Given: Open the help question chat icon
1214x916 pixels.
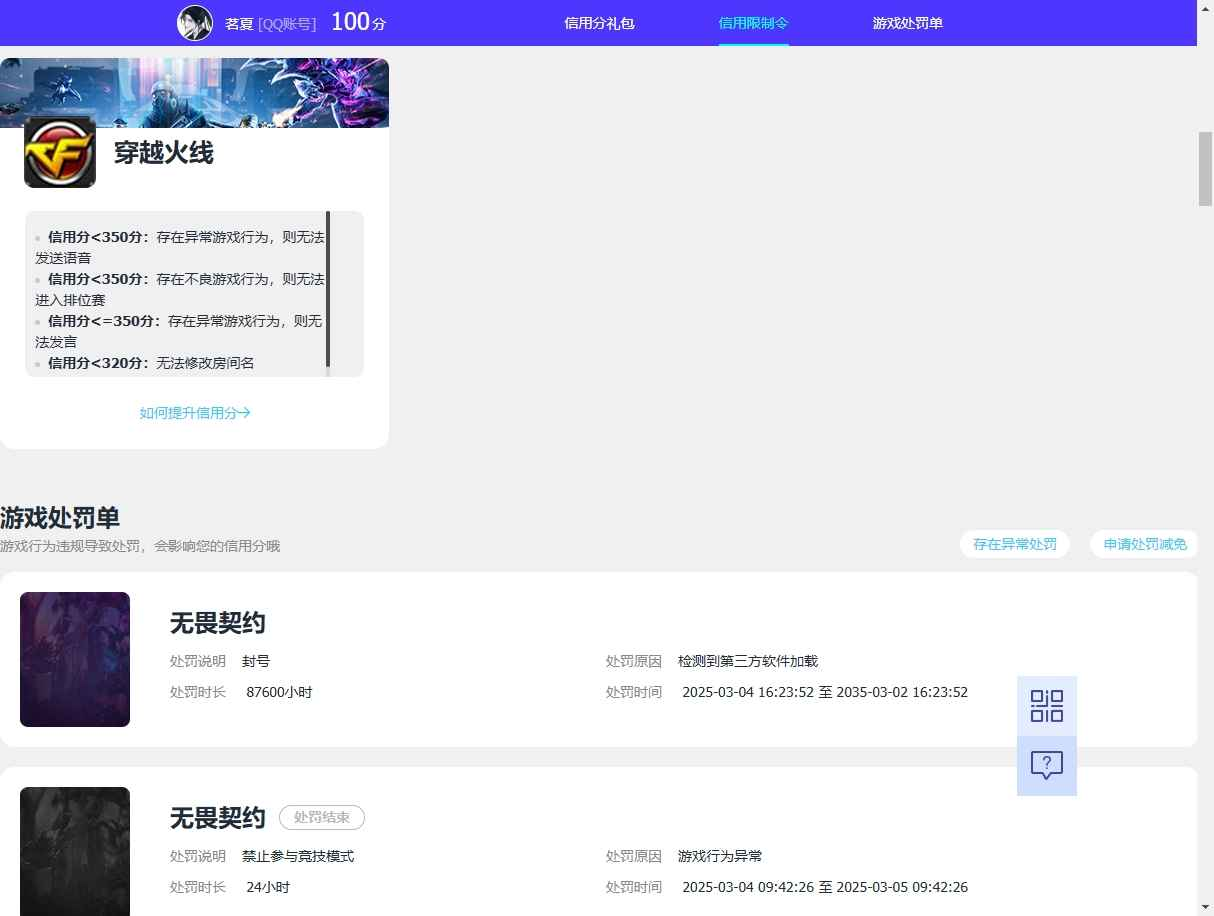Looking at the screenshot, I should point(1047,766).
